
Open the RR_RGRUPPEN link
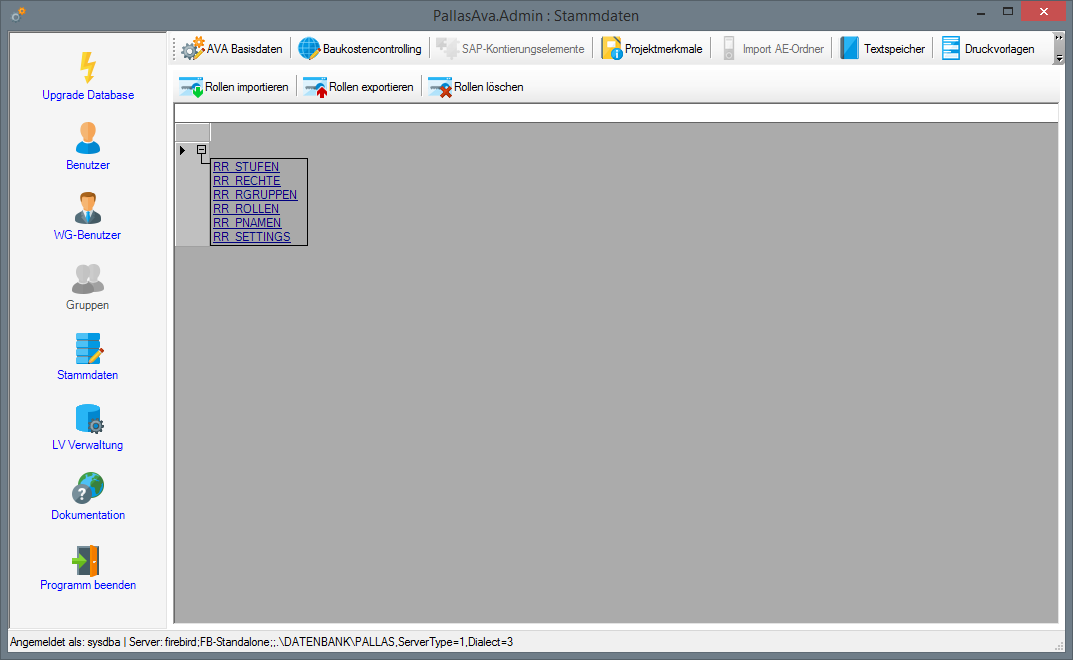click(255, 194)
